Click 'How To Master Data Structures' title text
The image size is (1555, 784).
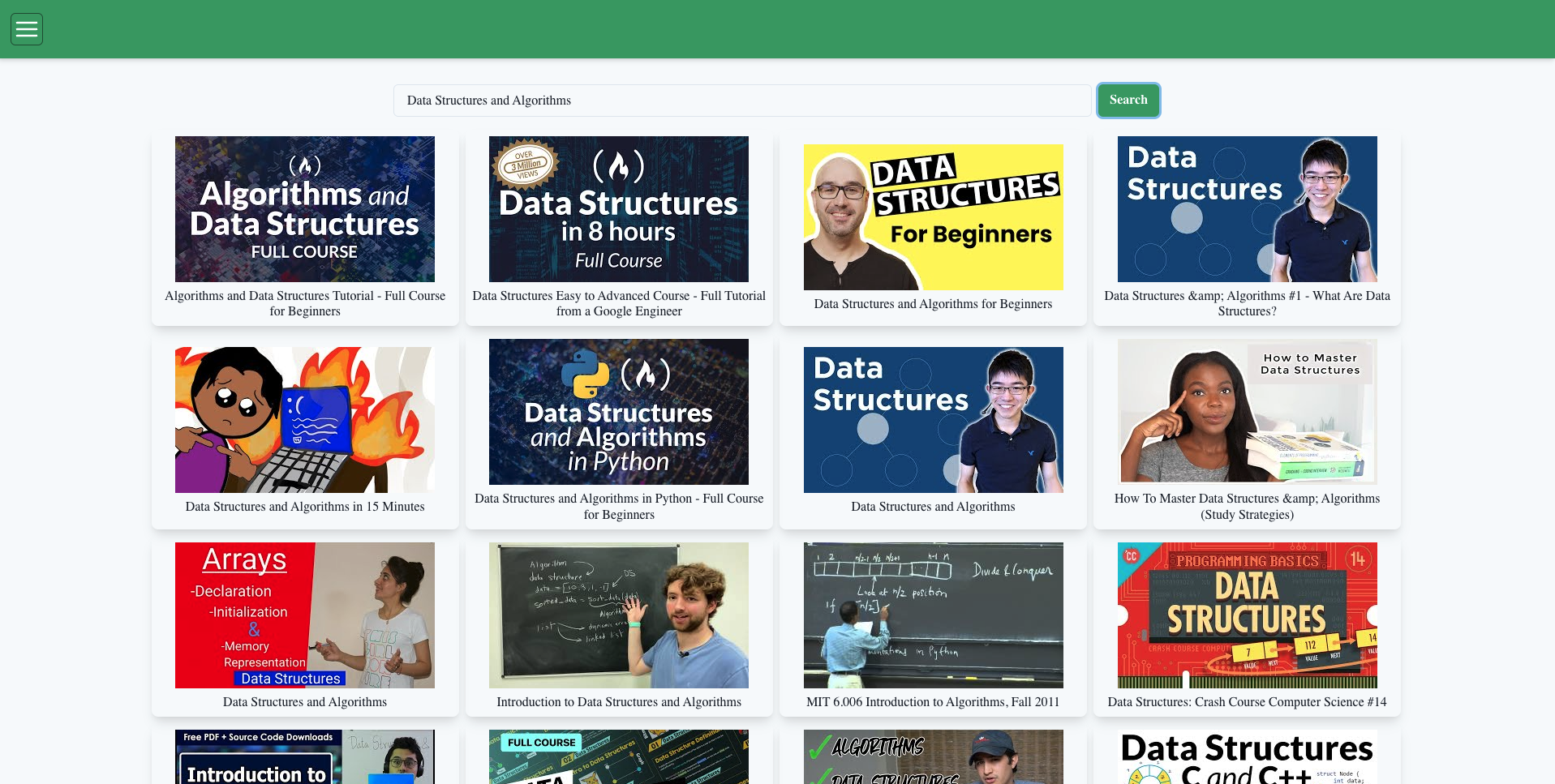1248,507
